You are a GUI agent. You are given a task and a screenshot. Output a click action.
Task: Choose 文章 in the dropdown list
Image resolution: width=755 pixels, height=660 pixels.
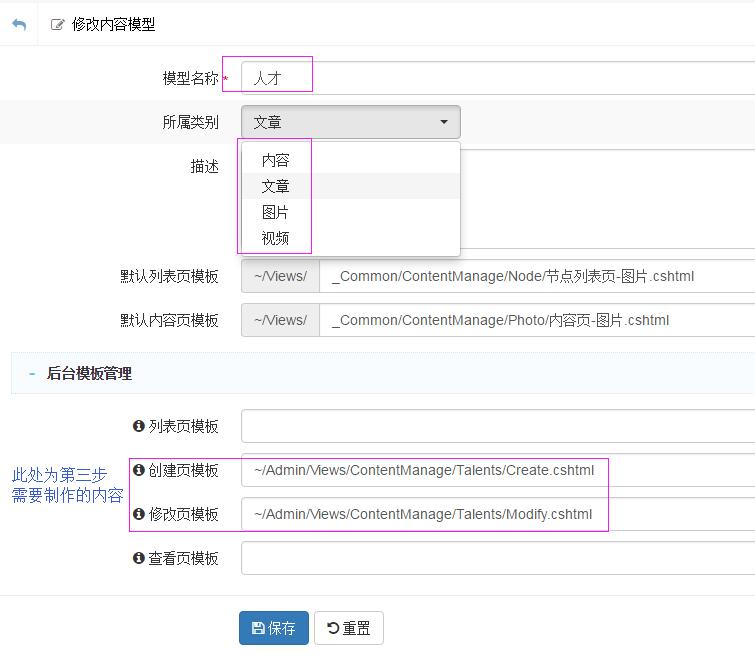click(x=276, y=186)
